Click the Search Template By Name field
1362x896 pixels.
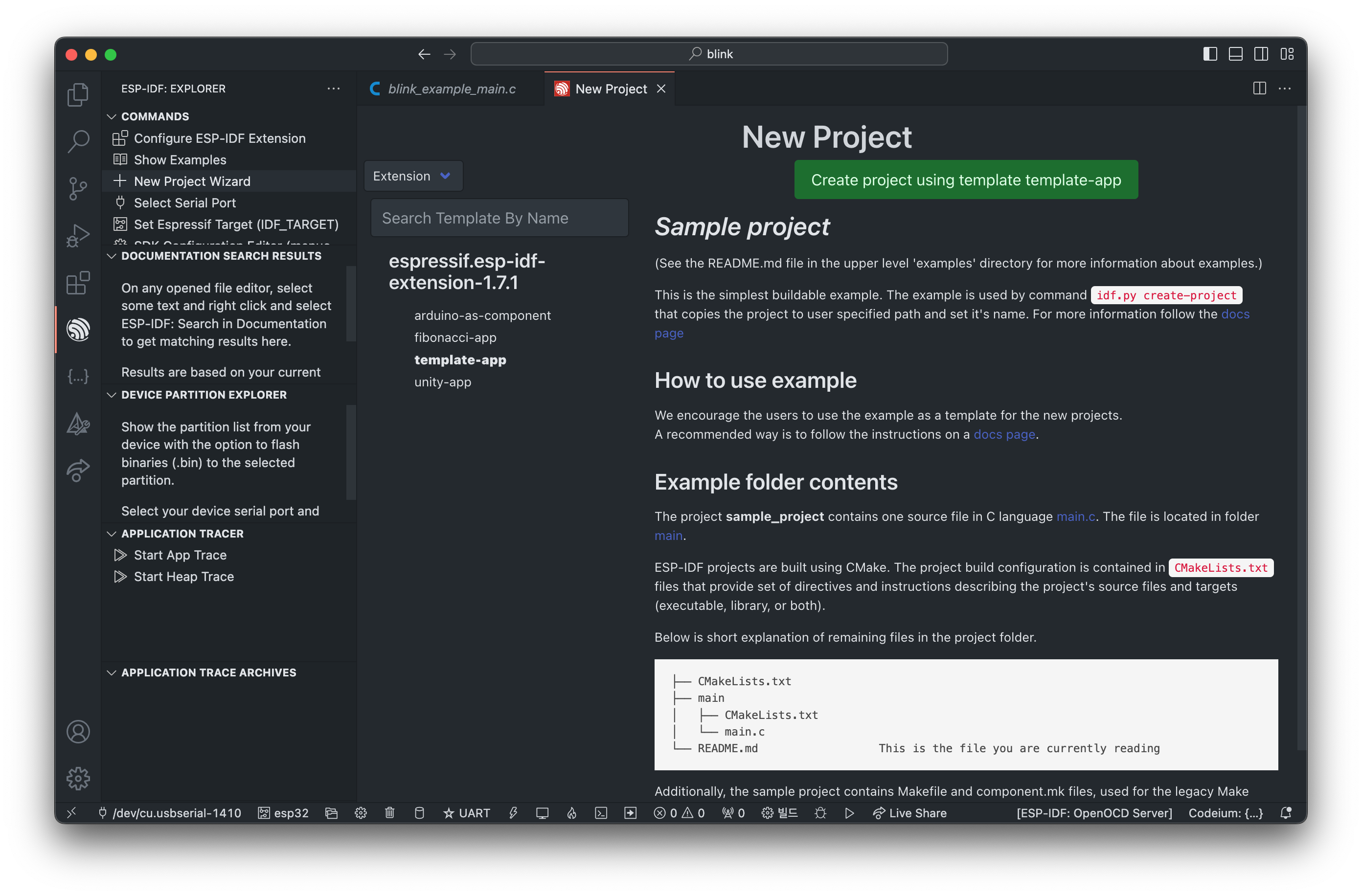click(x=499, y=218)
